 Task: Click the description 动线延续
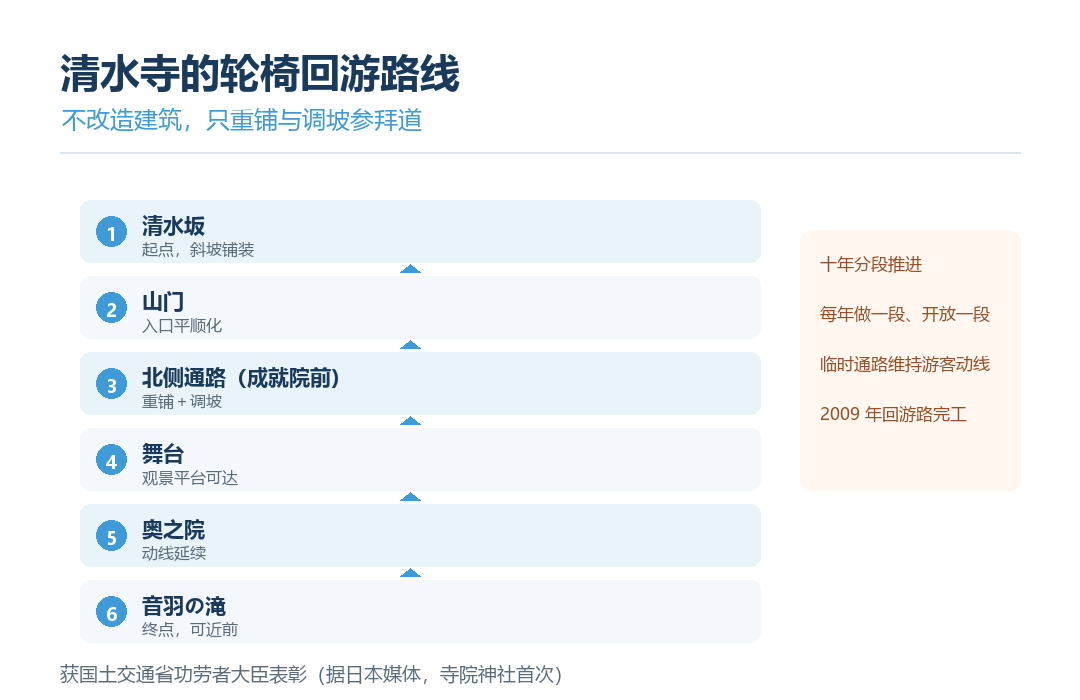[x=174, y=553]
